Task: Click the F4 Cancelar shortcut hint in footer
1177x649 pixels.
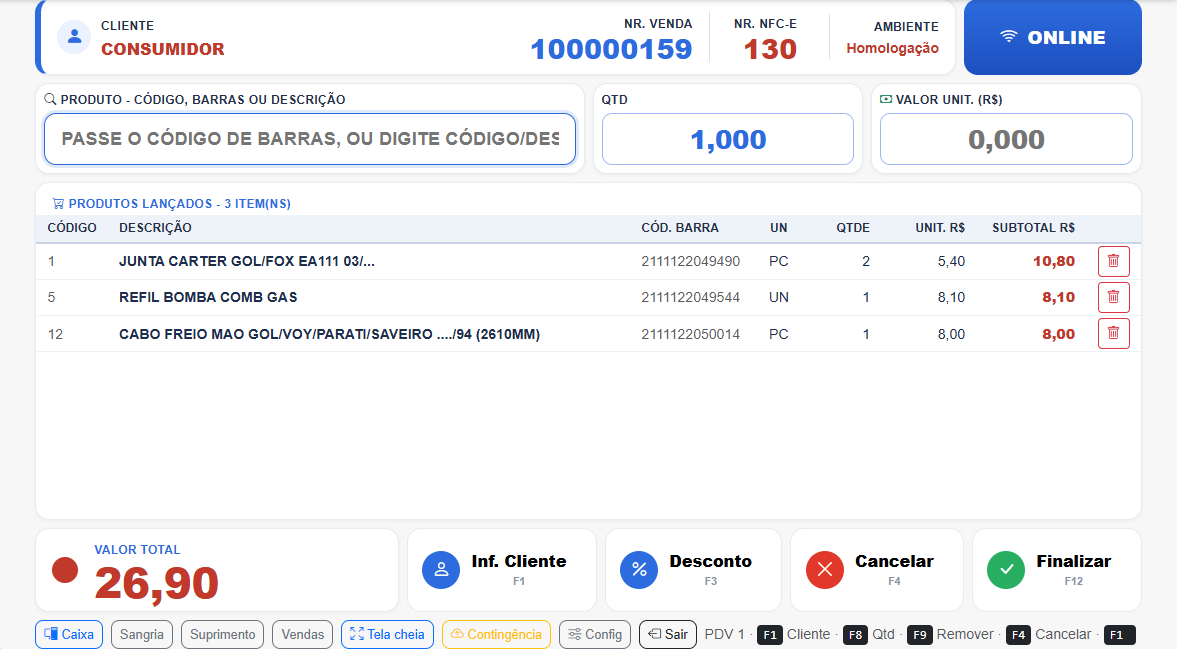Action: pos(1049,634)
